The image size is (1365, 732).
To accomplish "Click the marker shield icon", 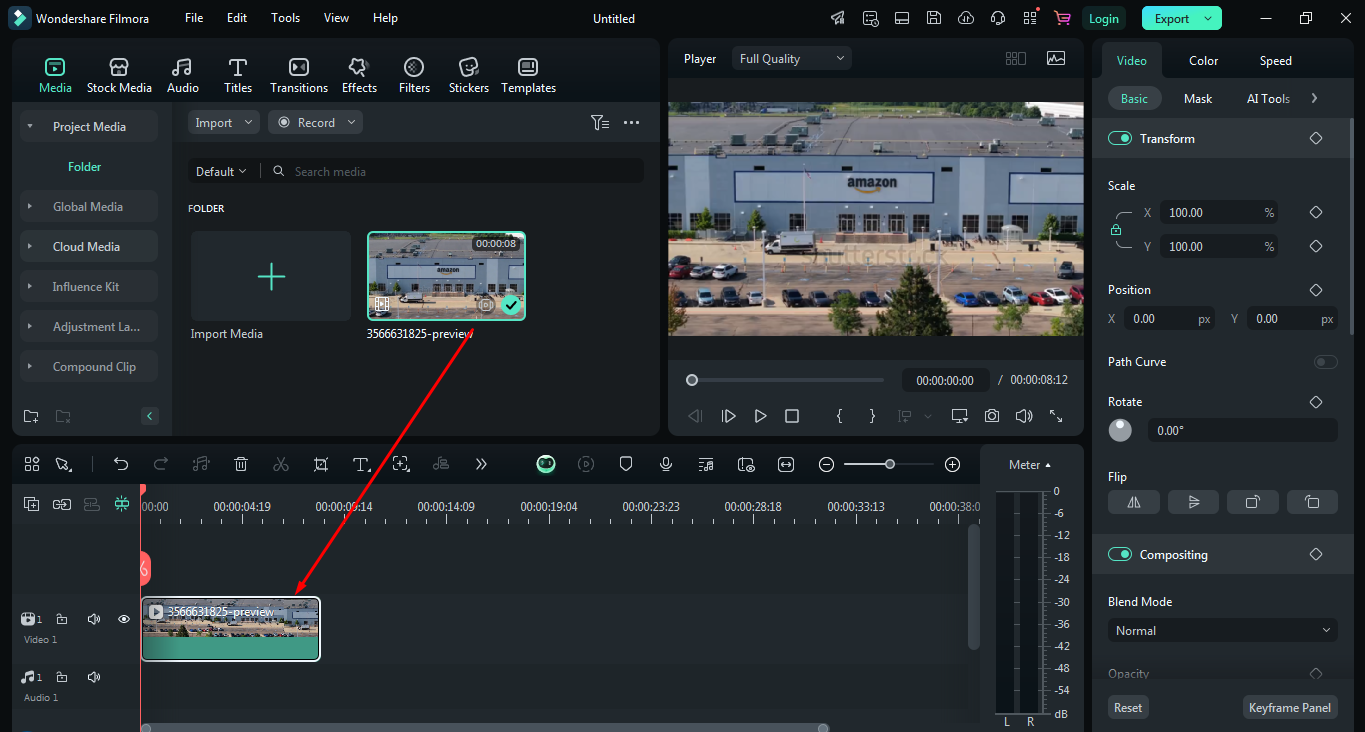I will point(626,464).
